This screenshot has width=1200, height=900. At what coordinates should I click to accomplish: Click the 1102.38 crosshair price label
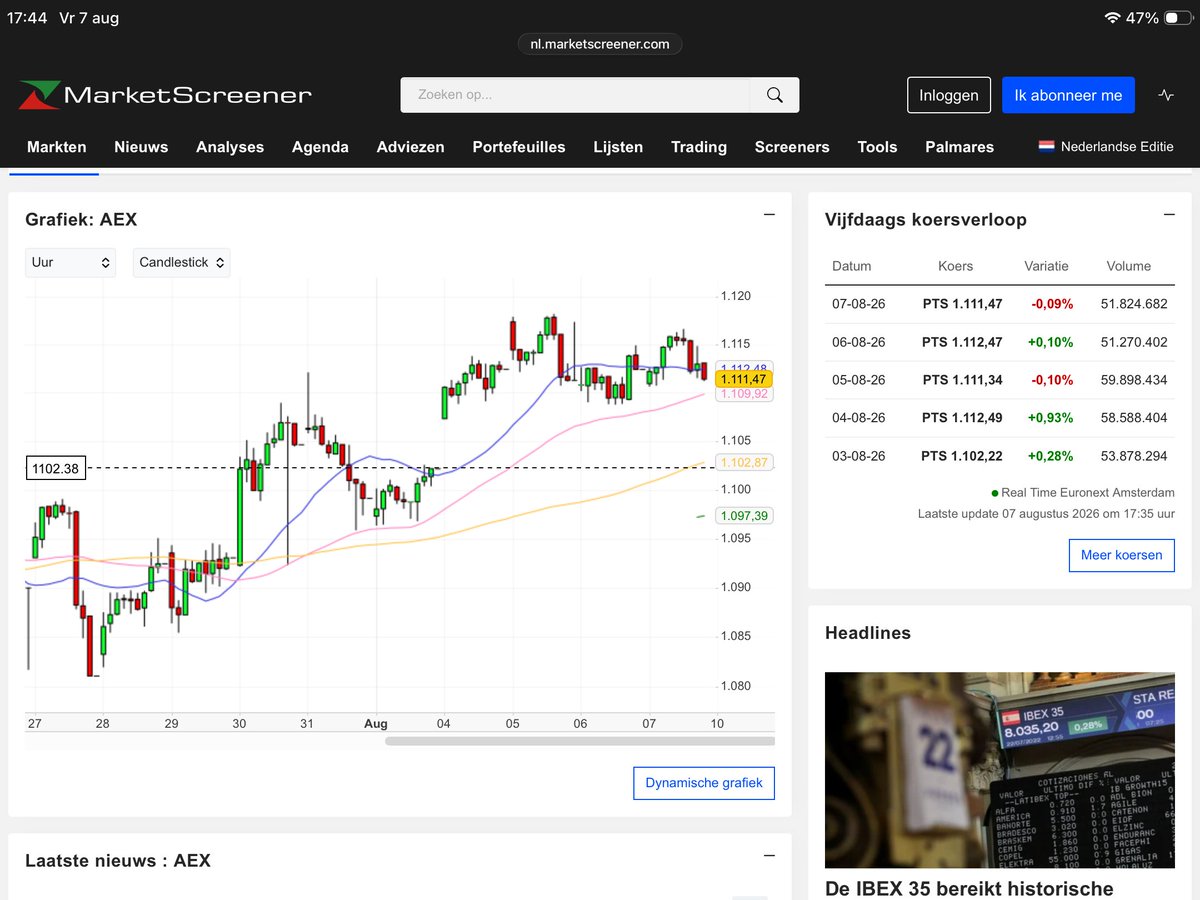(56, 468)
